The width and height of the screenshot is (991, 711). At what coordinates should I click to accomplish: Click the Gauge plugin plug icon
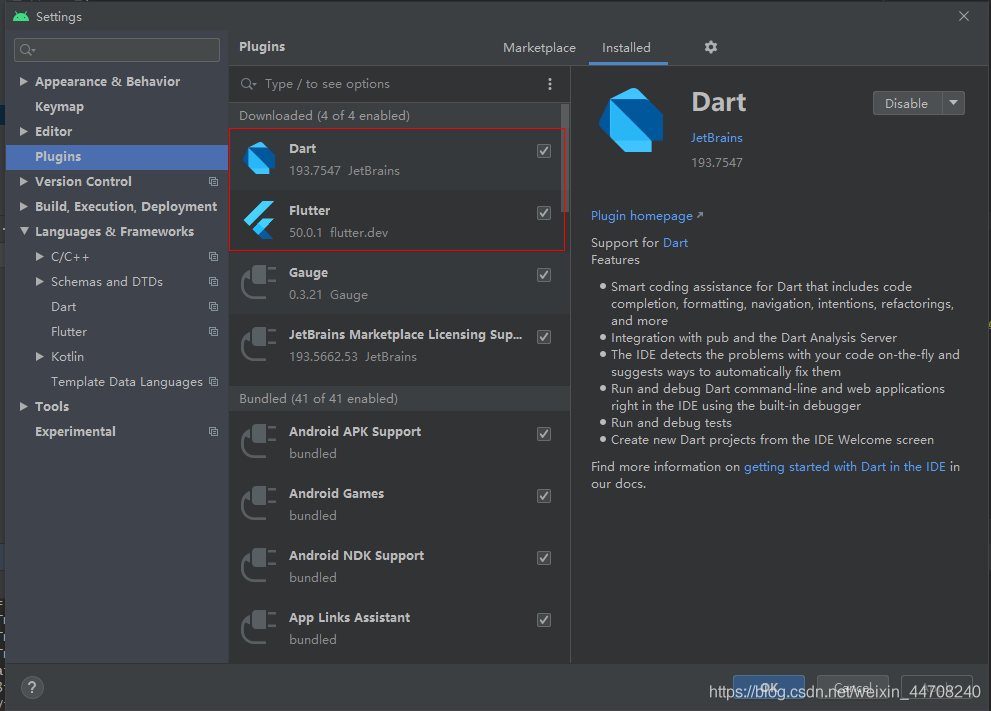coord(260,283)
